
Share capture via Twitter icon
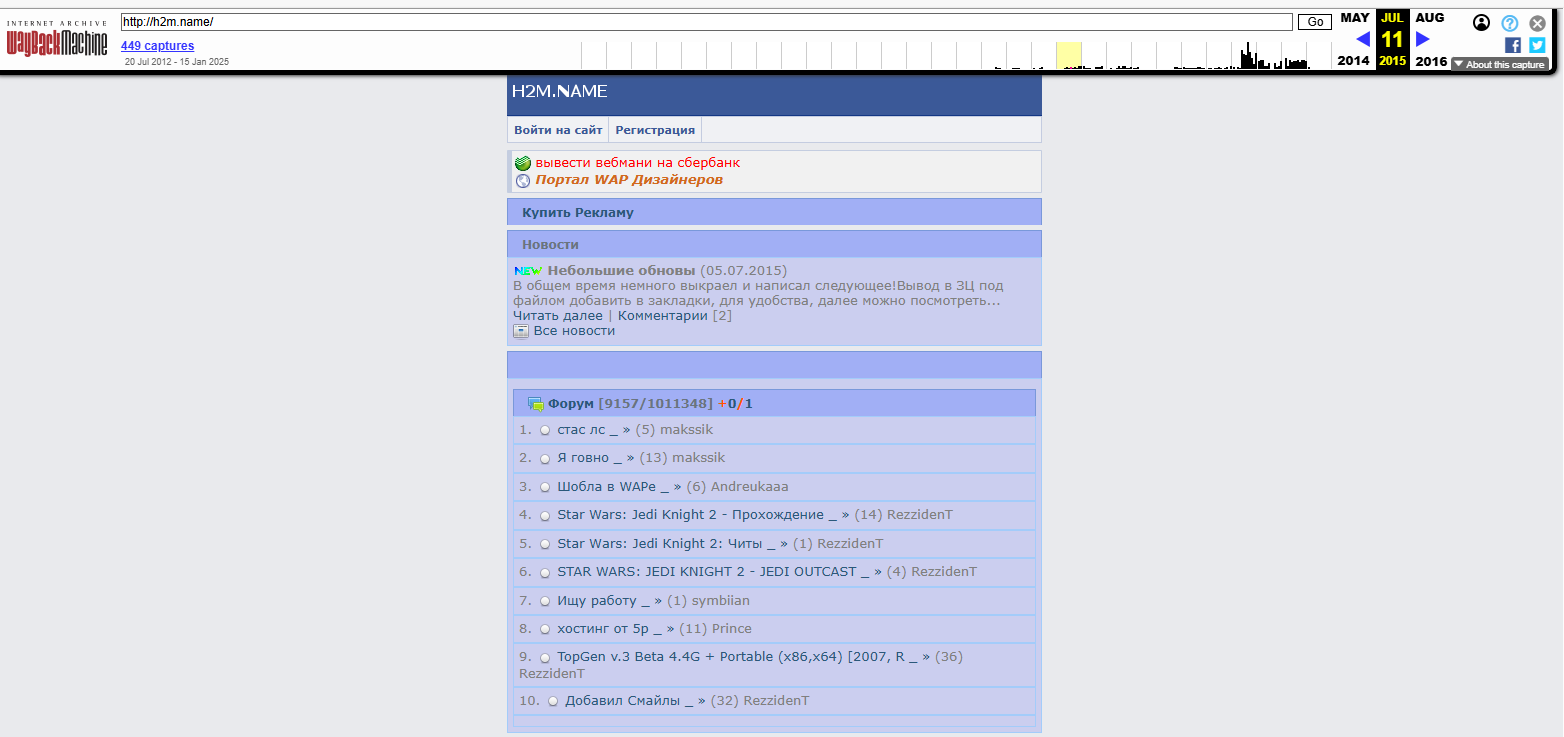[1537, 45]
